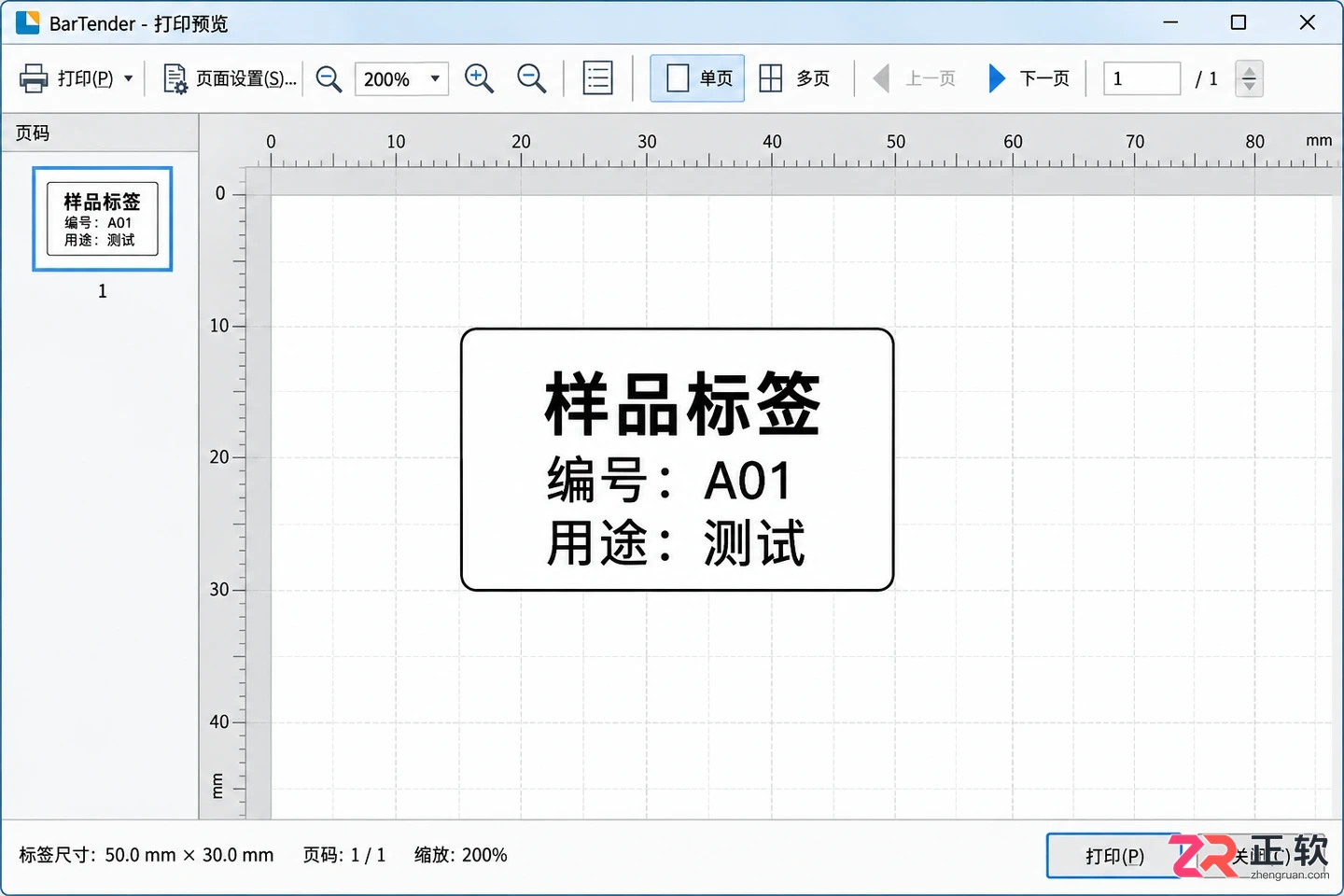The width and height of the screenshot is (1344, 896).
Task: Click the 标签尺寸: 50.0 mm × 30.0 mm status text
Action: (x=147, y=855)
